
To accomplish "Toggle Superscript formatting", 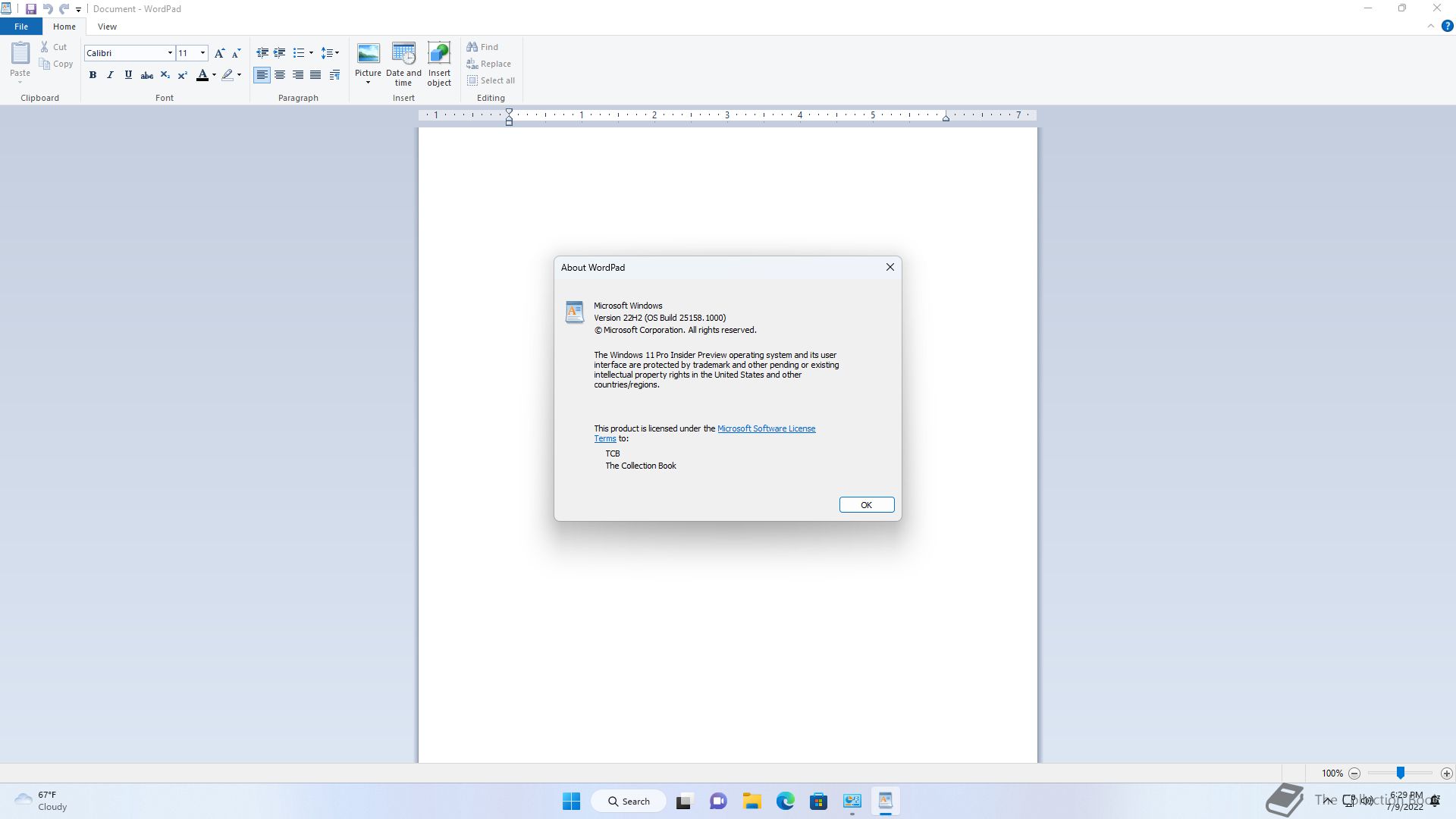I will 182,75.
